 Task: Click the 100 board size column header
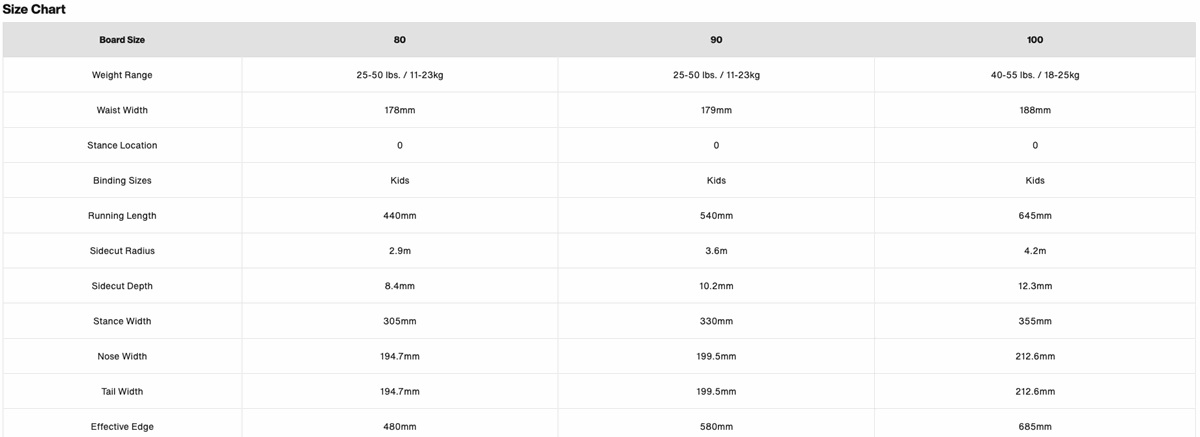pos(1035,40)
